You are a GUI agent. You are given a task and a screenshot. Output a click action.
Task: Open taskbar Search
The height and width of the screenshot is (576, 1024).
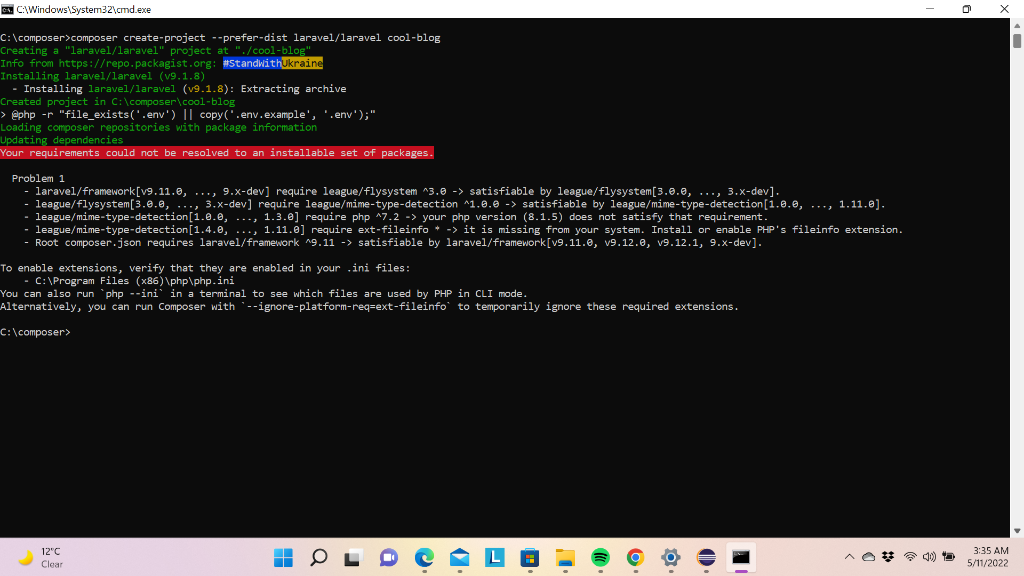[319, 558]
